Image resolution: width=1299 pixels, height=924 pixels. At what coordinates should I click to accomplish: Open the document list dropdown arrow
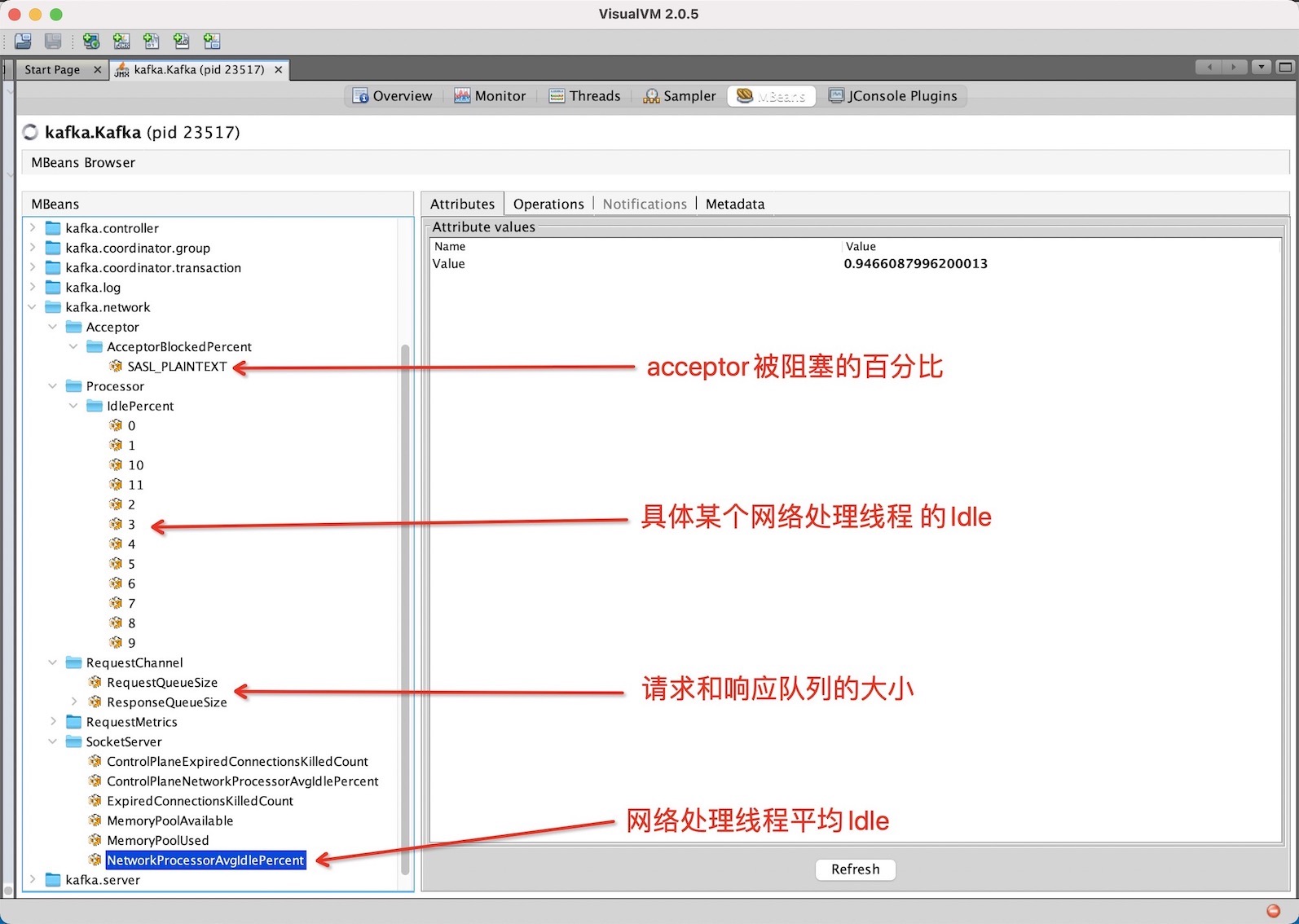pos(1262,68)
